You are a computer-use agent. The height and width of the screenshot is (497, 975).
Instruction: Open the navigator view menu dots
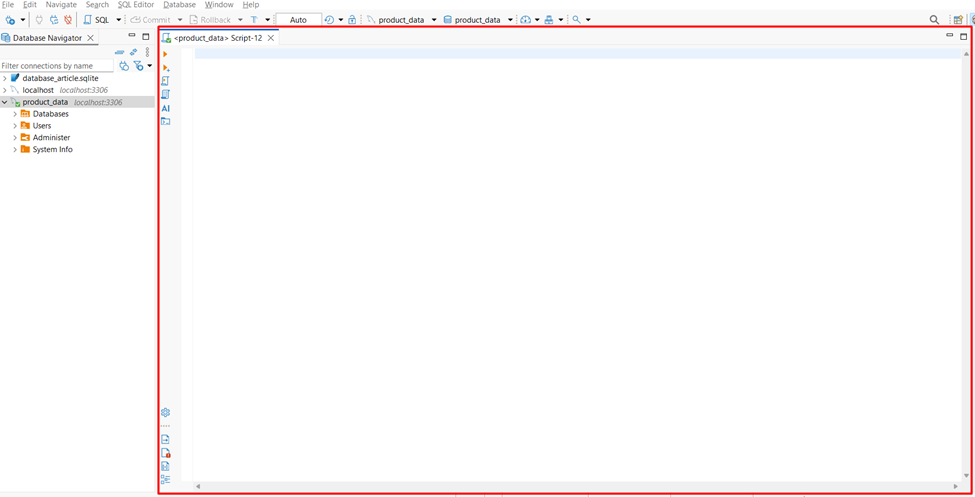tap(147, 52)
